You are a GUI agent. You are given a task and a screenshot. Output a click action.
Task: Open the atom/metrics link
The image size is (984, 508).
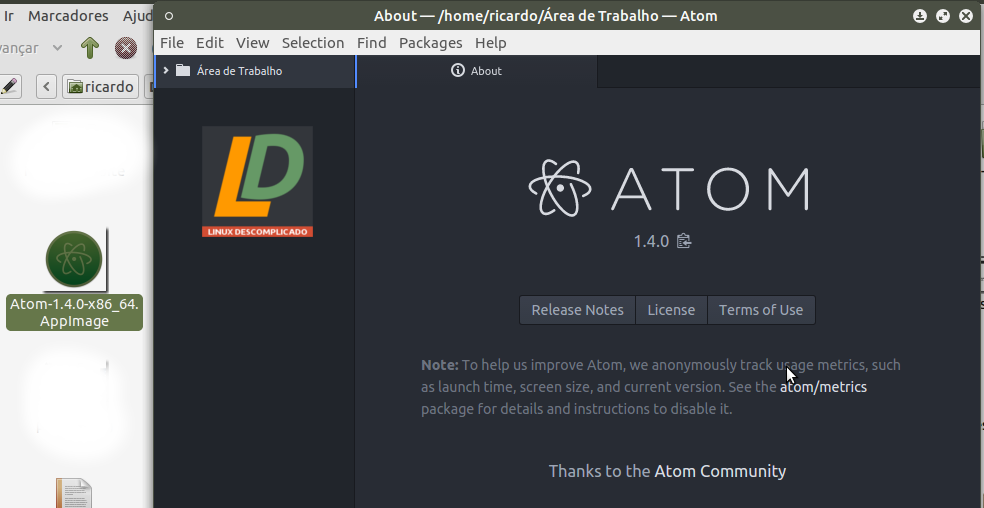point(823,387)
